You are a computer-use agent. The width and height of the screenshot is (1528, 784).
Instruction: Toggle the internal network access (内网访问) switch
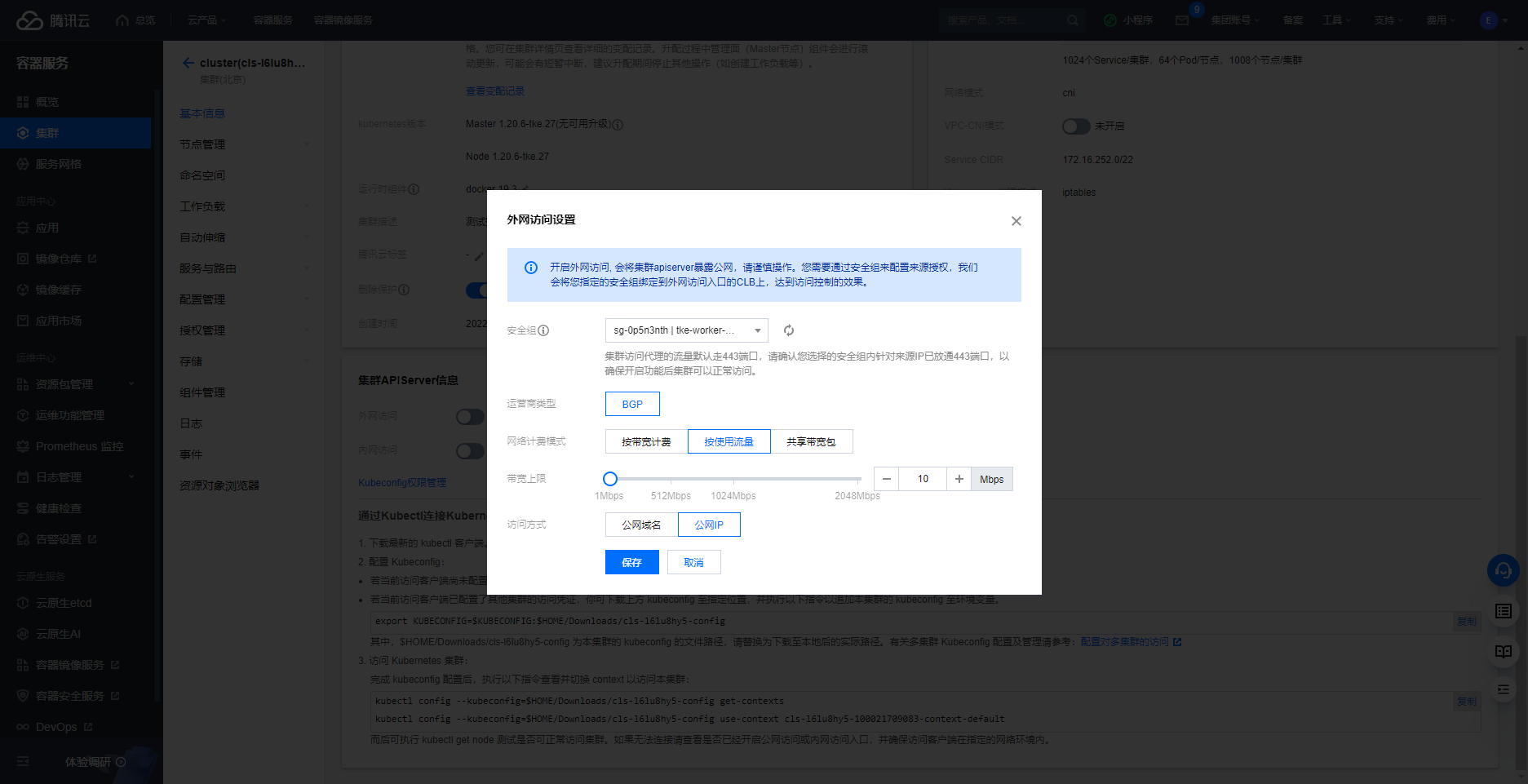tap(470, 451)
